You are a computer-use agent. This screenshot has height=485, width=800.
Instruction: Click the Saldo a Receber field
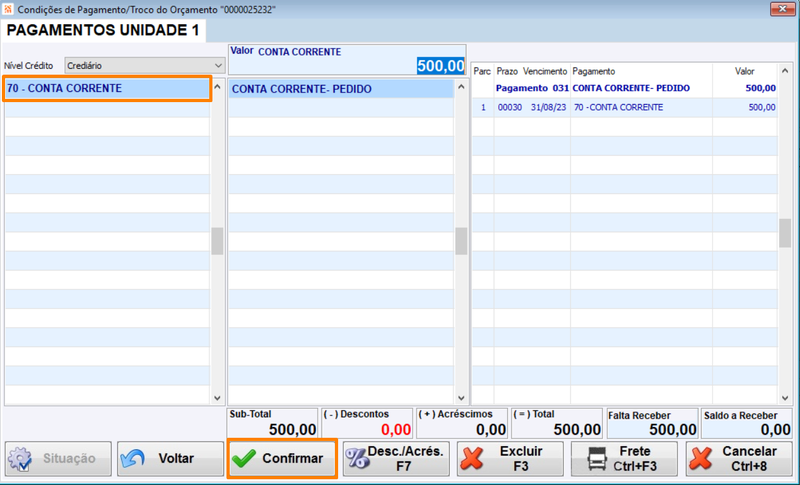click(747, 423)
